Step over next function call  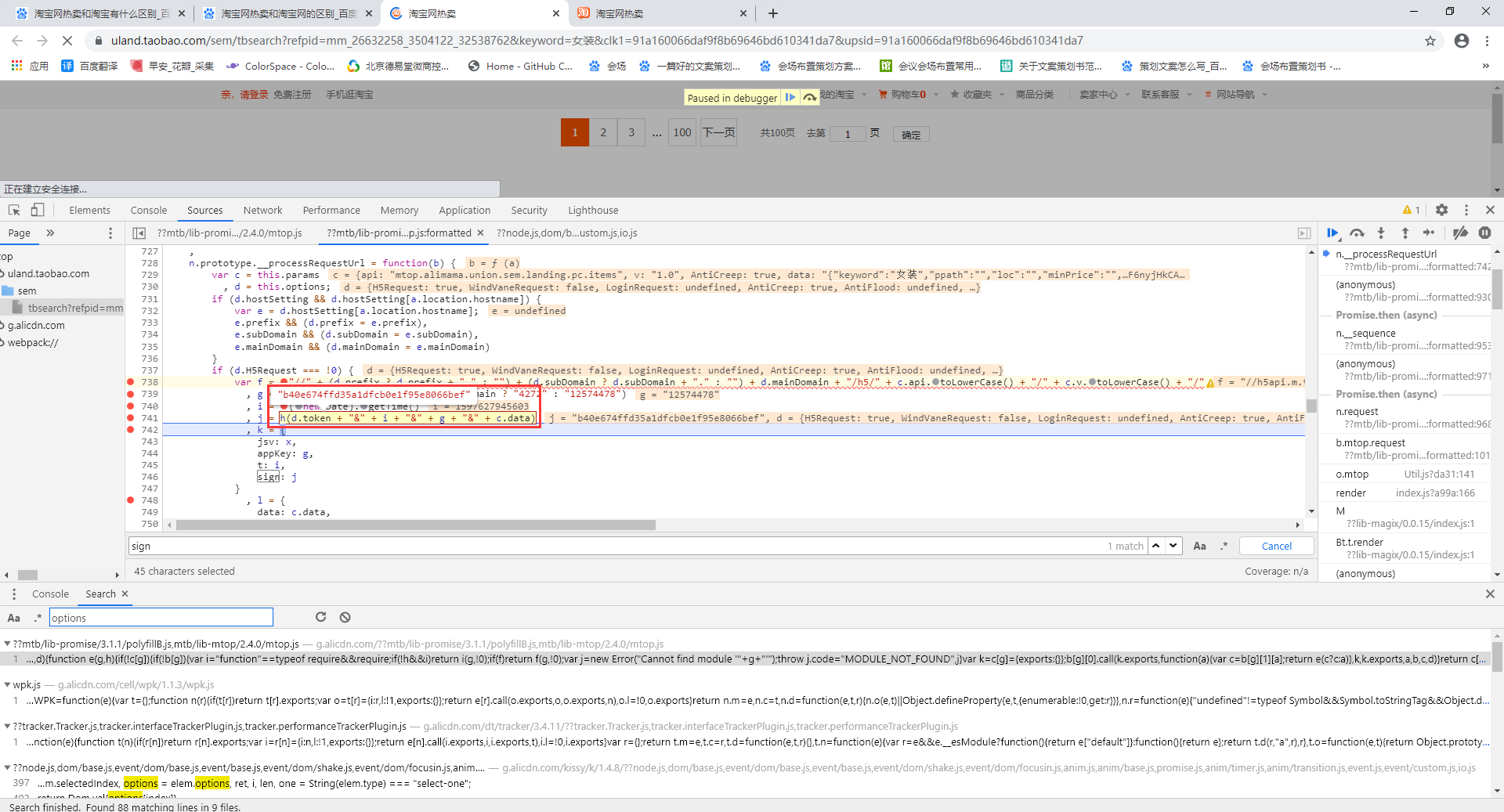tap(1358, 233)
